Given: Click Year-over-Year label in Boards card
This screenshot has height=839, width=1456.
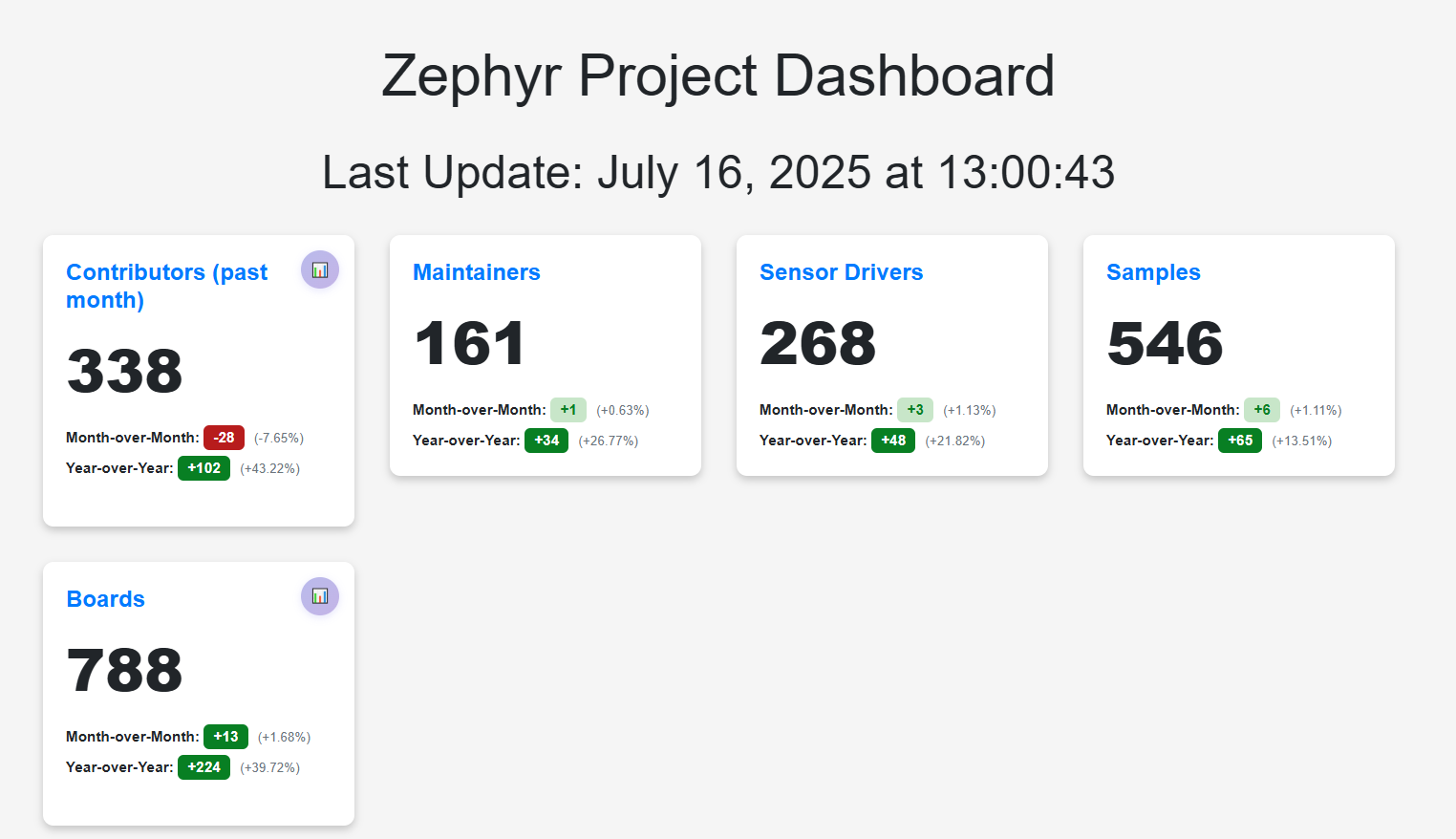Looking at the screenshot, I should pyautogui.click(x=119, y=767).
